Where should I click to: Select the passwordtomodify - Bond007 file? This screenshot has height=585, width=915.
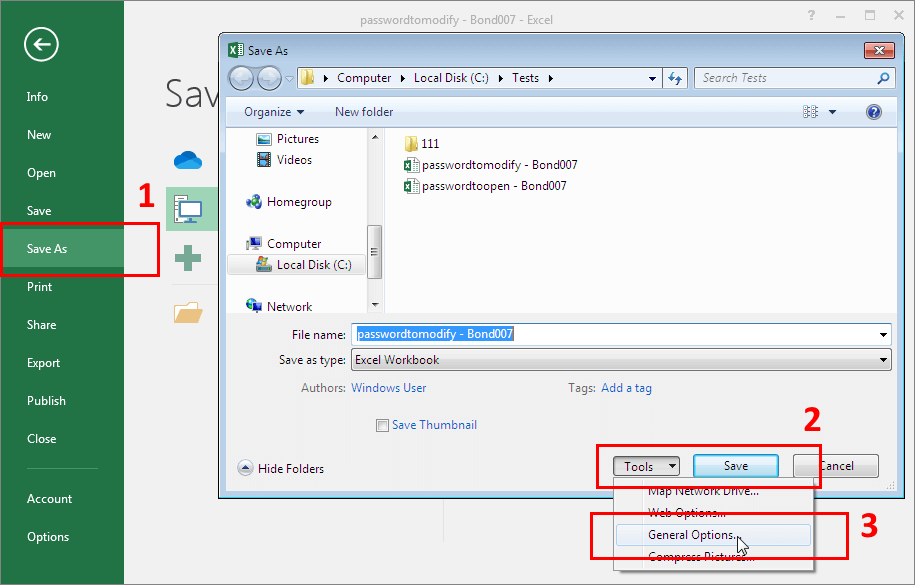490,165
